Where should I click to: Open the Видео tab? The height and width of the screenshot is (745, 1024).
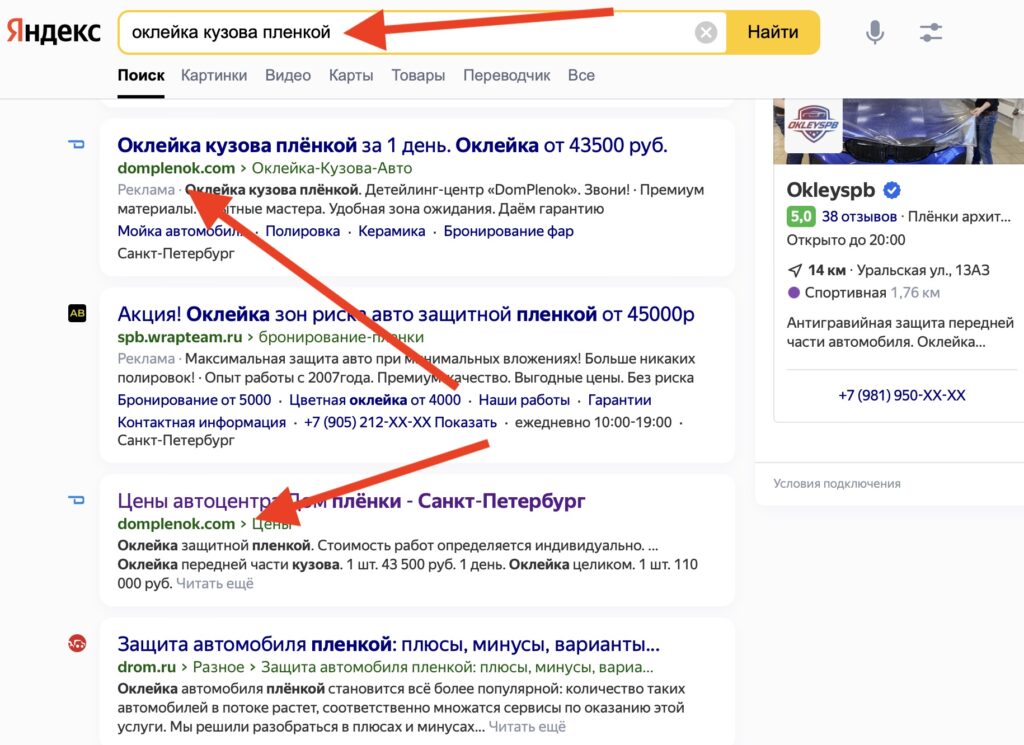click(288, 75)
